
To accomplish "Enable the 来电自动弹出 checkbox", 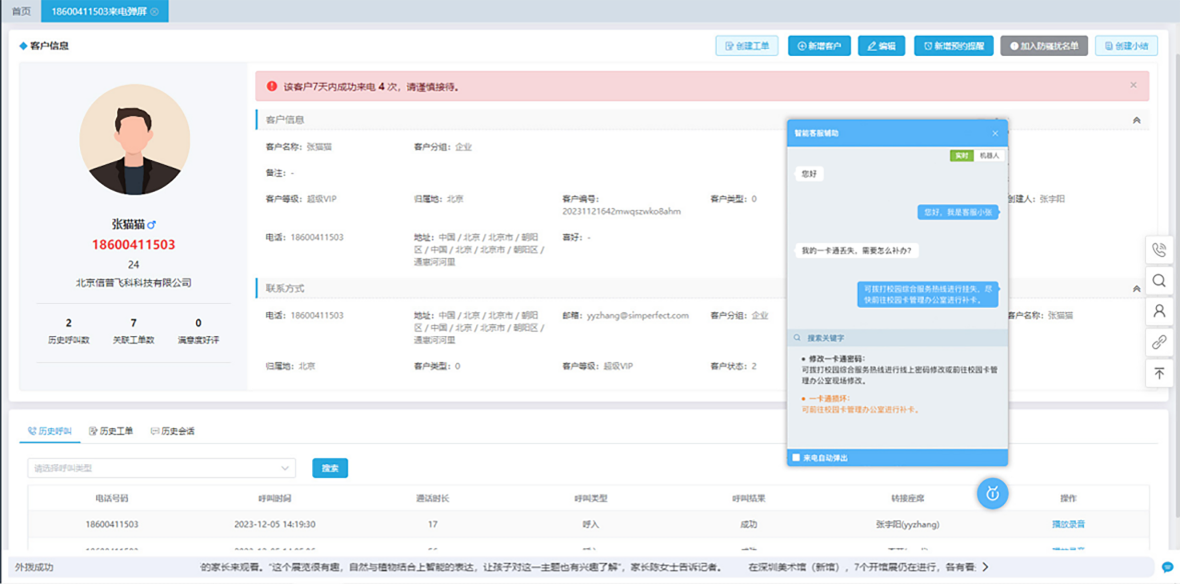I will [796, 457].
